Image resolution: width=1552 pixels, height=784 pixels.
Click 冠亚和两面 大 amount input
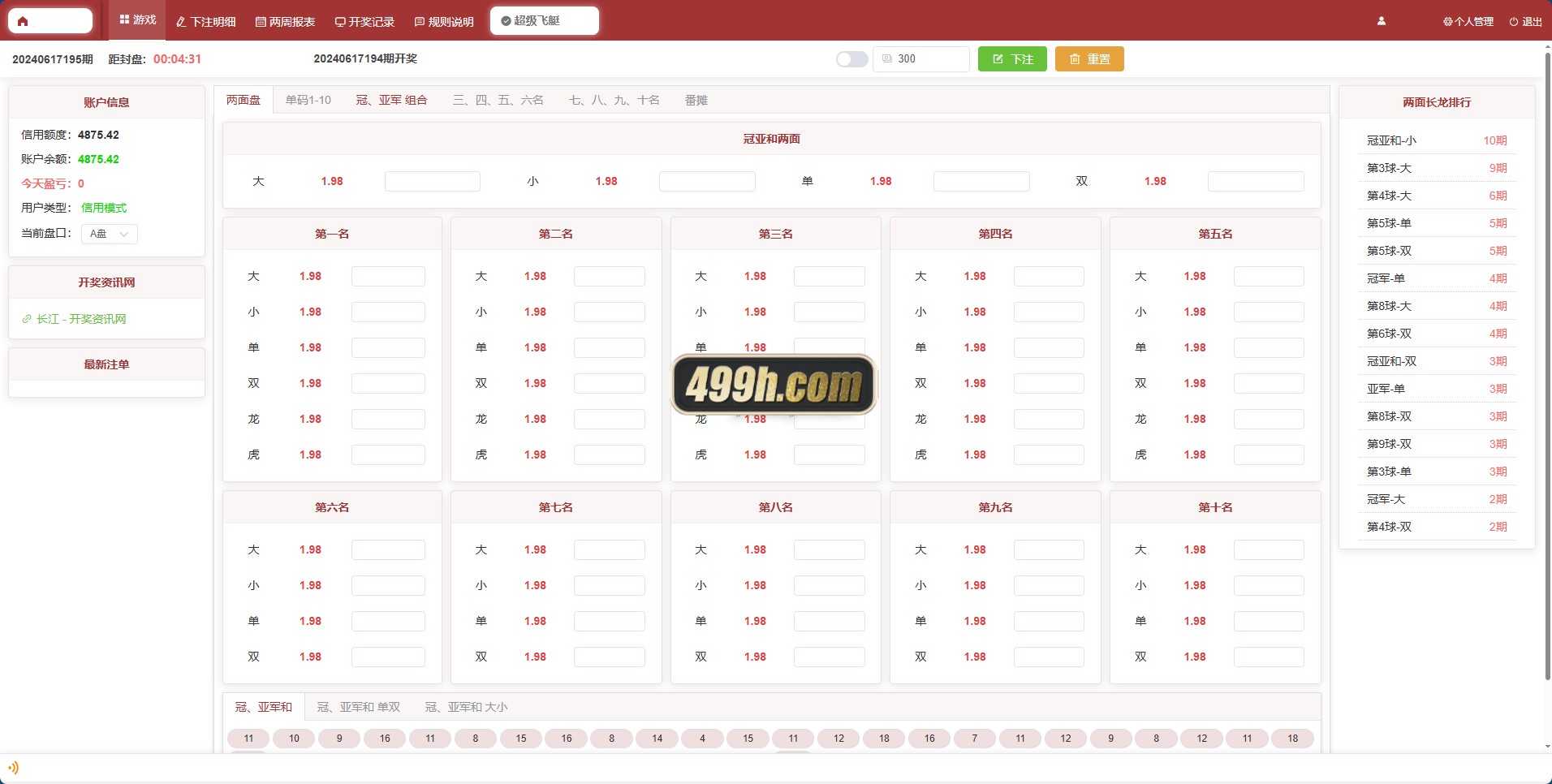(433, 181)
